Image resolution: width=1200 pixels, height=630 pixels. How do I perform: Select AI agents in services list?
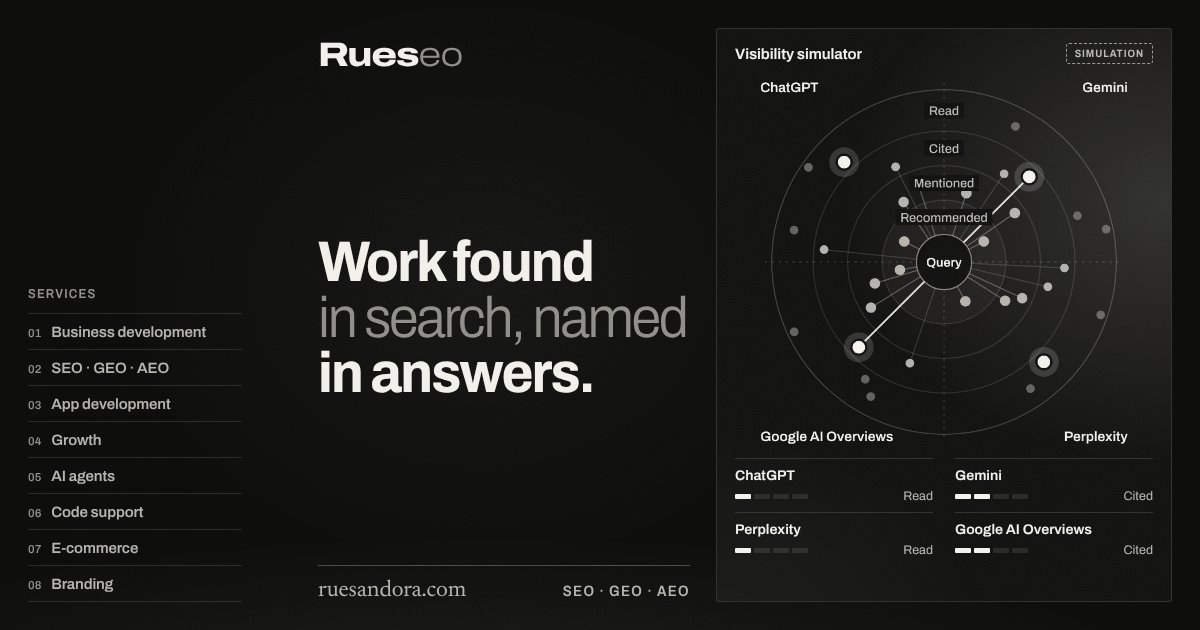click(x=135, y=476)
